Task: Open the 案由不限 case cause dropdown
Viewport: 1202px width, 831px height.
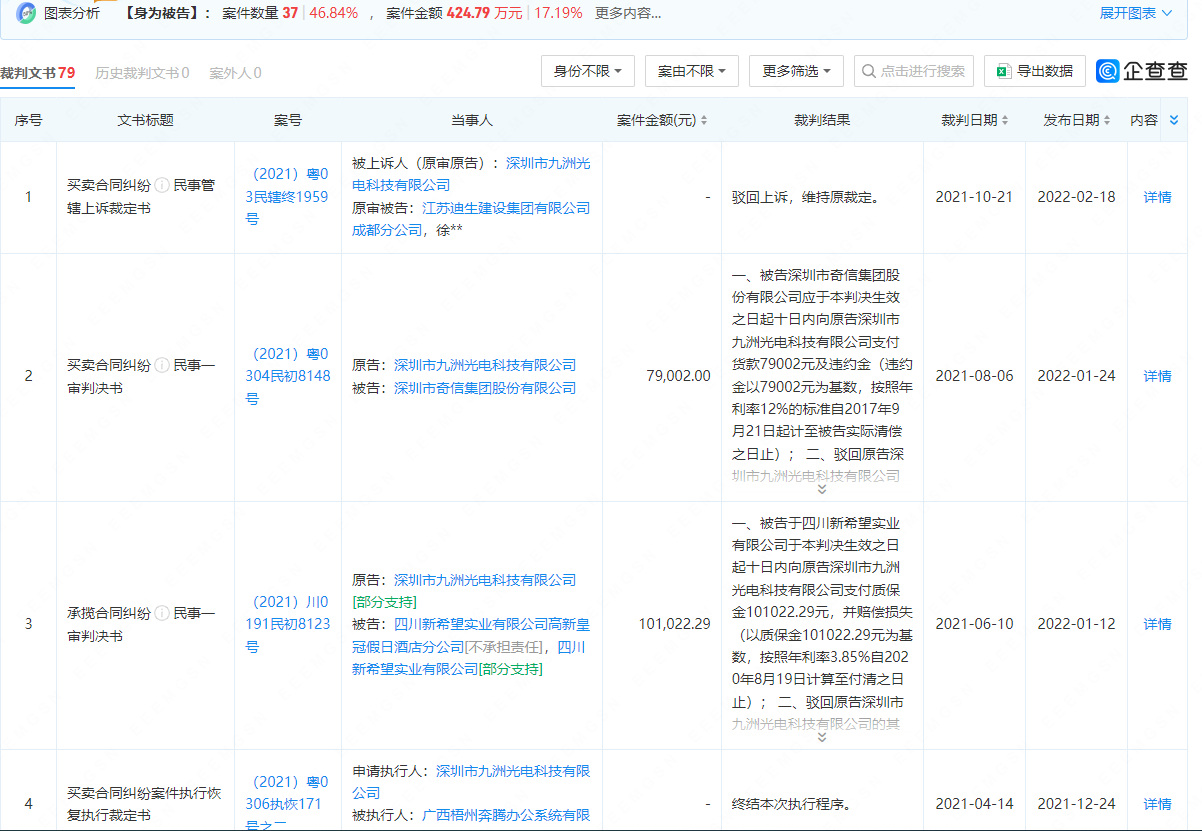Action: tap(692, 71)
